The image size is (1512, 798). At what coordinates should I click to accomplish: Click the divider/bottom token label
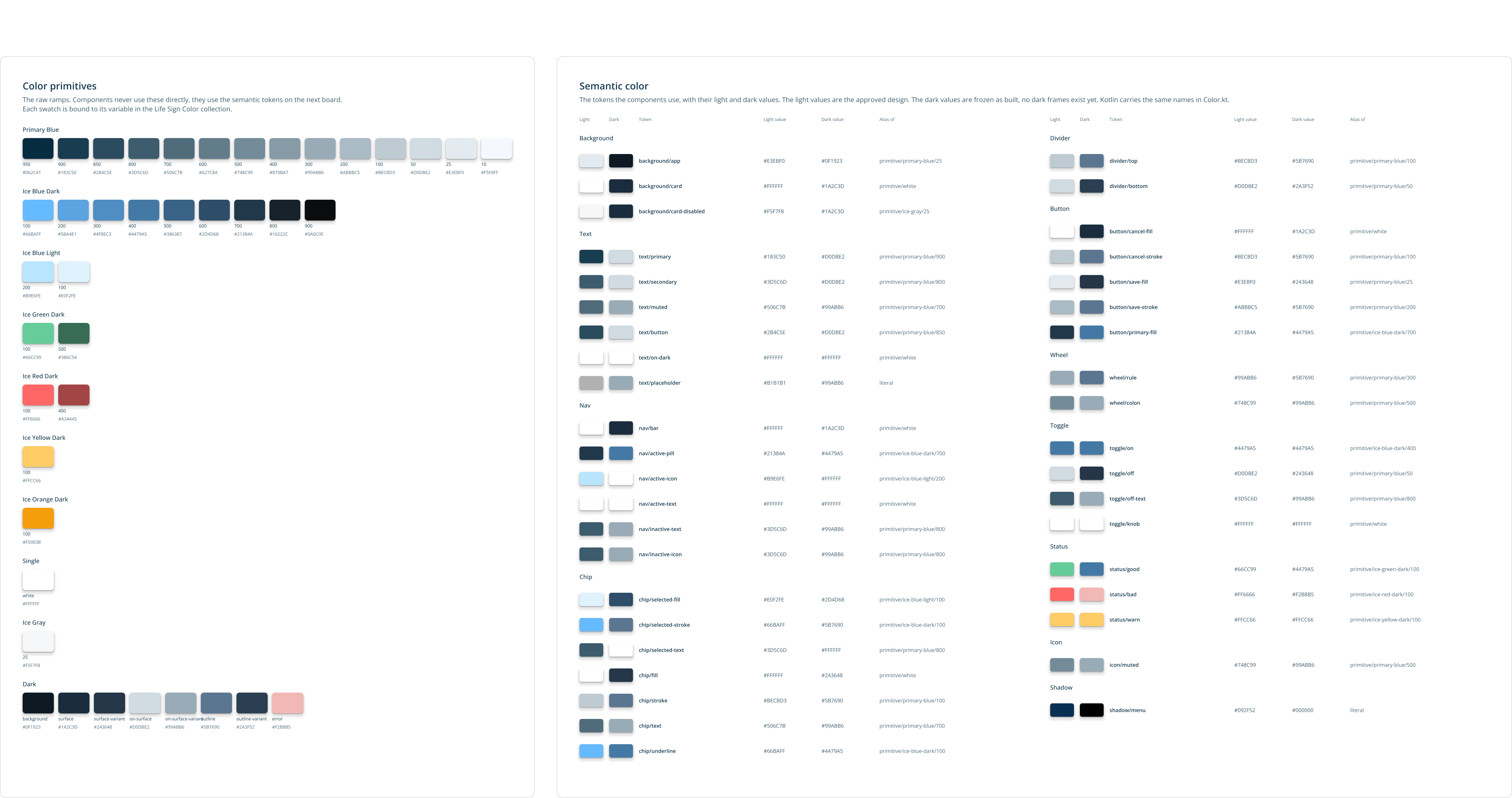coord(1128,186)
